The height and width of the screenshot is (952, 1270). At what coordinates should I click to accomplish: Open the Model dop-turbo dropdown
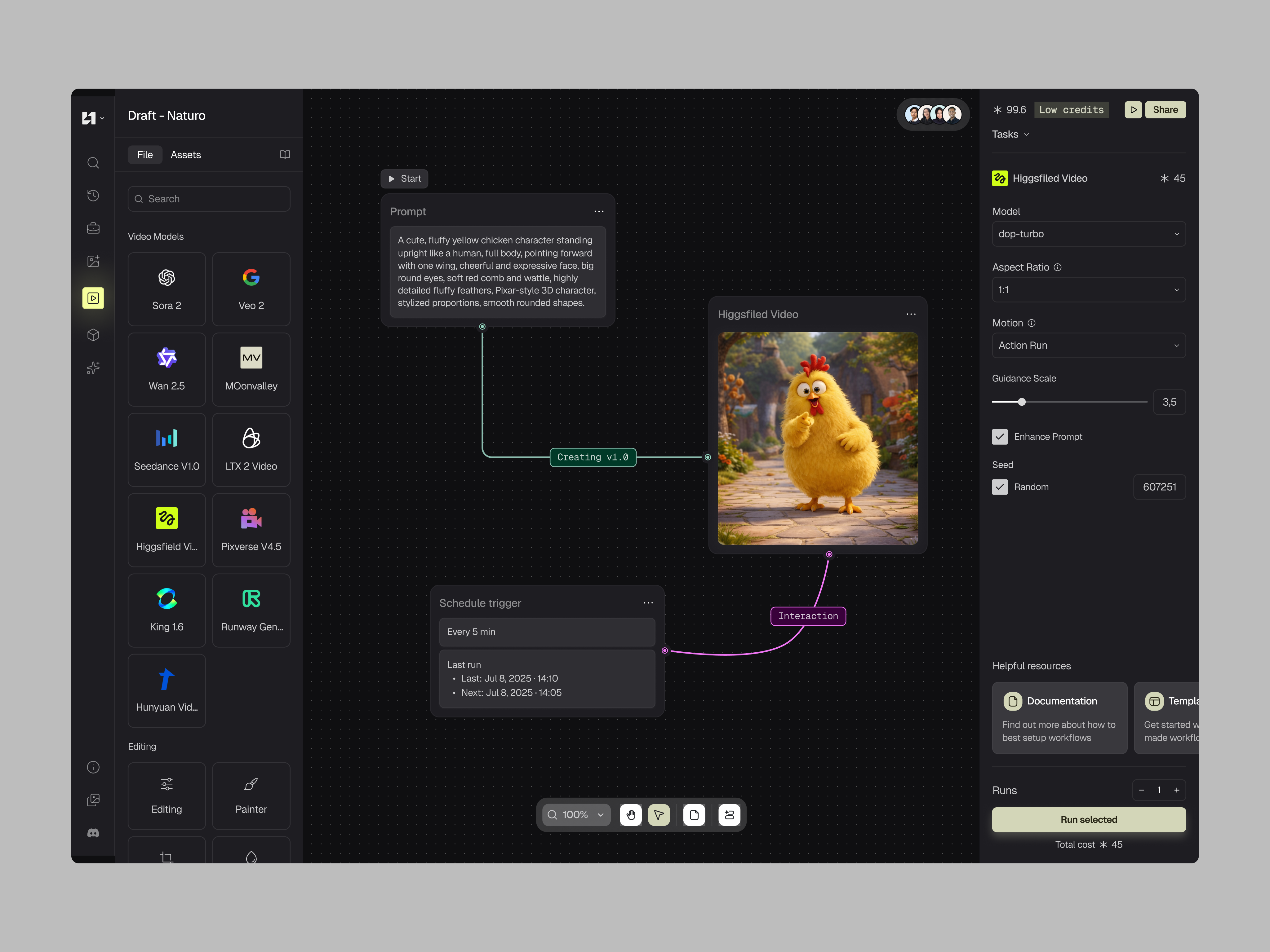click(x=1089, y=234)
